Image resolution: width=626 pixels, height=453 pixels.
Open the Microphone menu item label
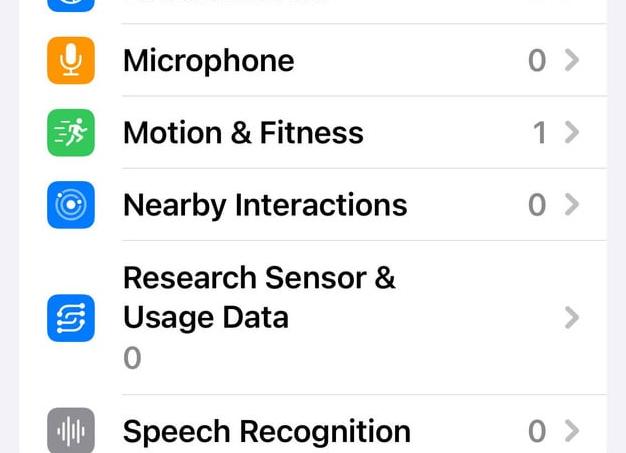click(x=208, y=61)
